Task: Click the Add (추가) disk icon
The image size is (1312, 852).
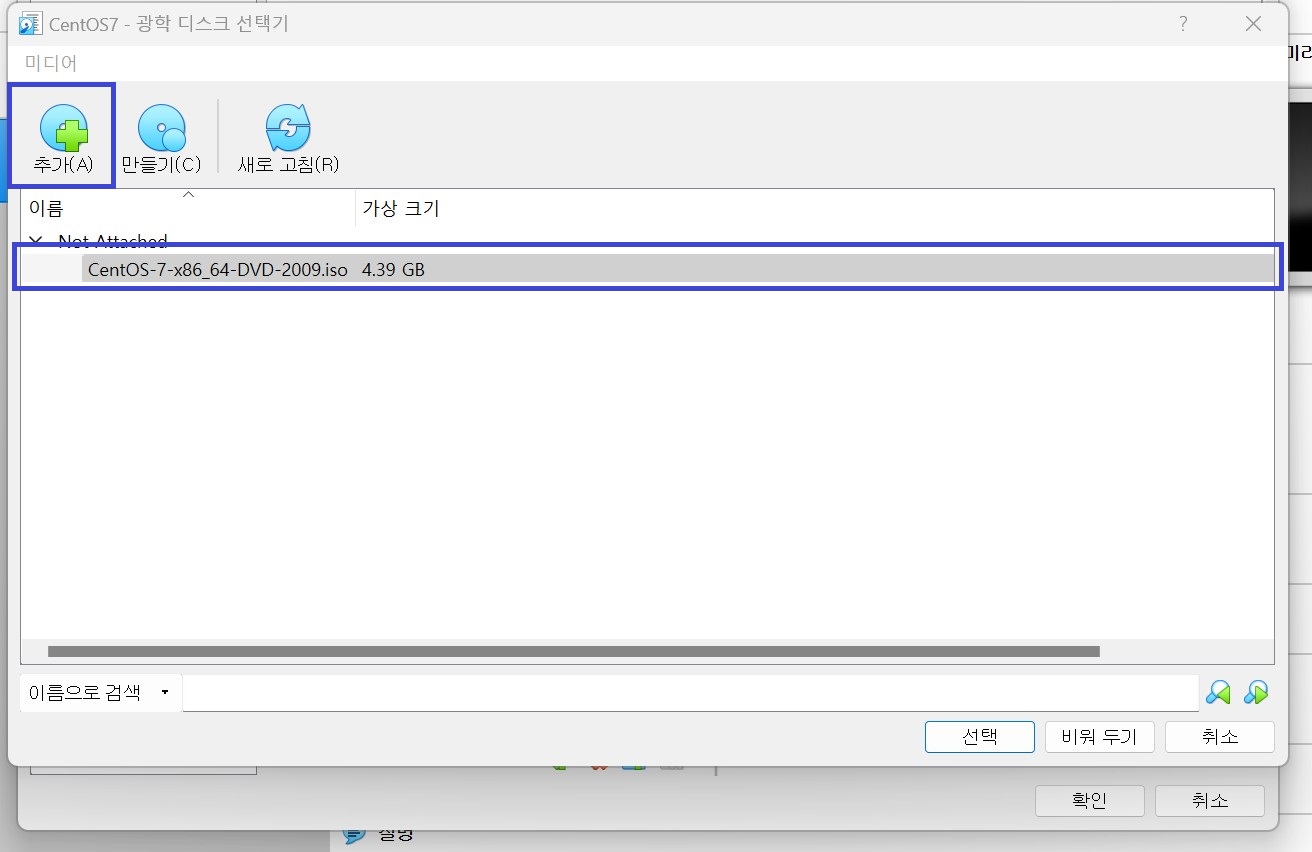Action: [63, 128]
